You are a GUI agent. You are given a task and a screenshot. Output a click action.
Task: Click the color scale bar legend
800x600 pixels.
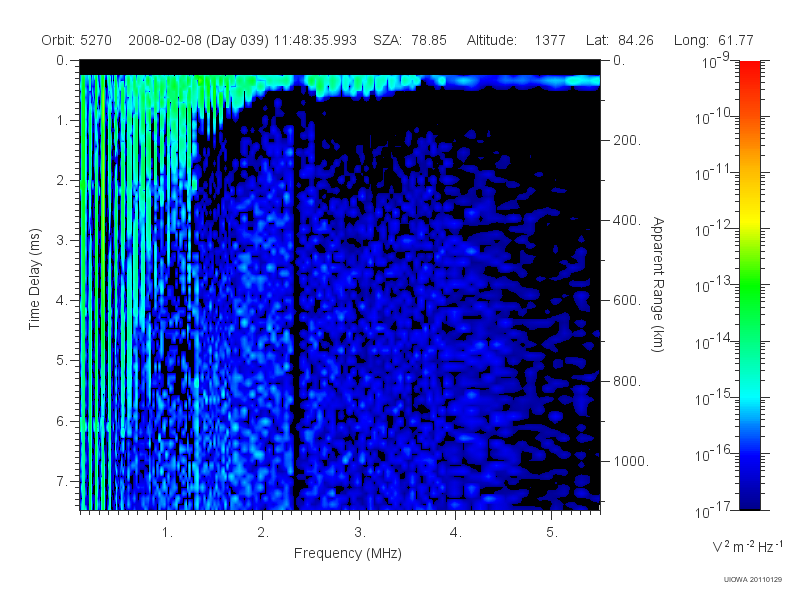coord(750,285)
